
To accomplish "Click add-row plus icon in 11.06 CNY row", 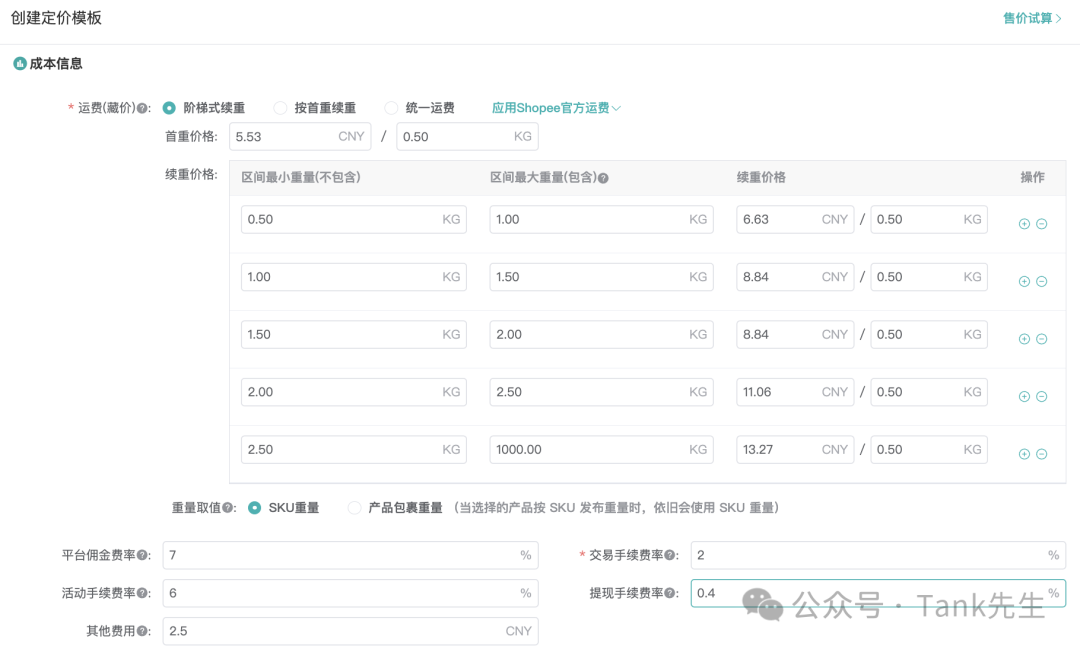I will click(x=1024, y=396).
